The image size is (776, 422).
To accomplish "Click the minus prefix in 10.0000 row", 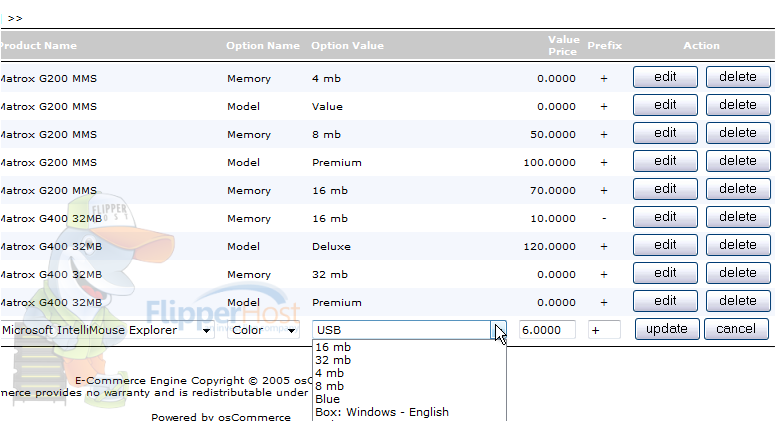I will point(604,219).
